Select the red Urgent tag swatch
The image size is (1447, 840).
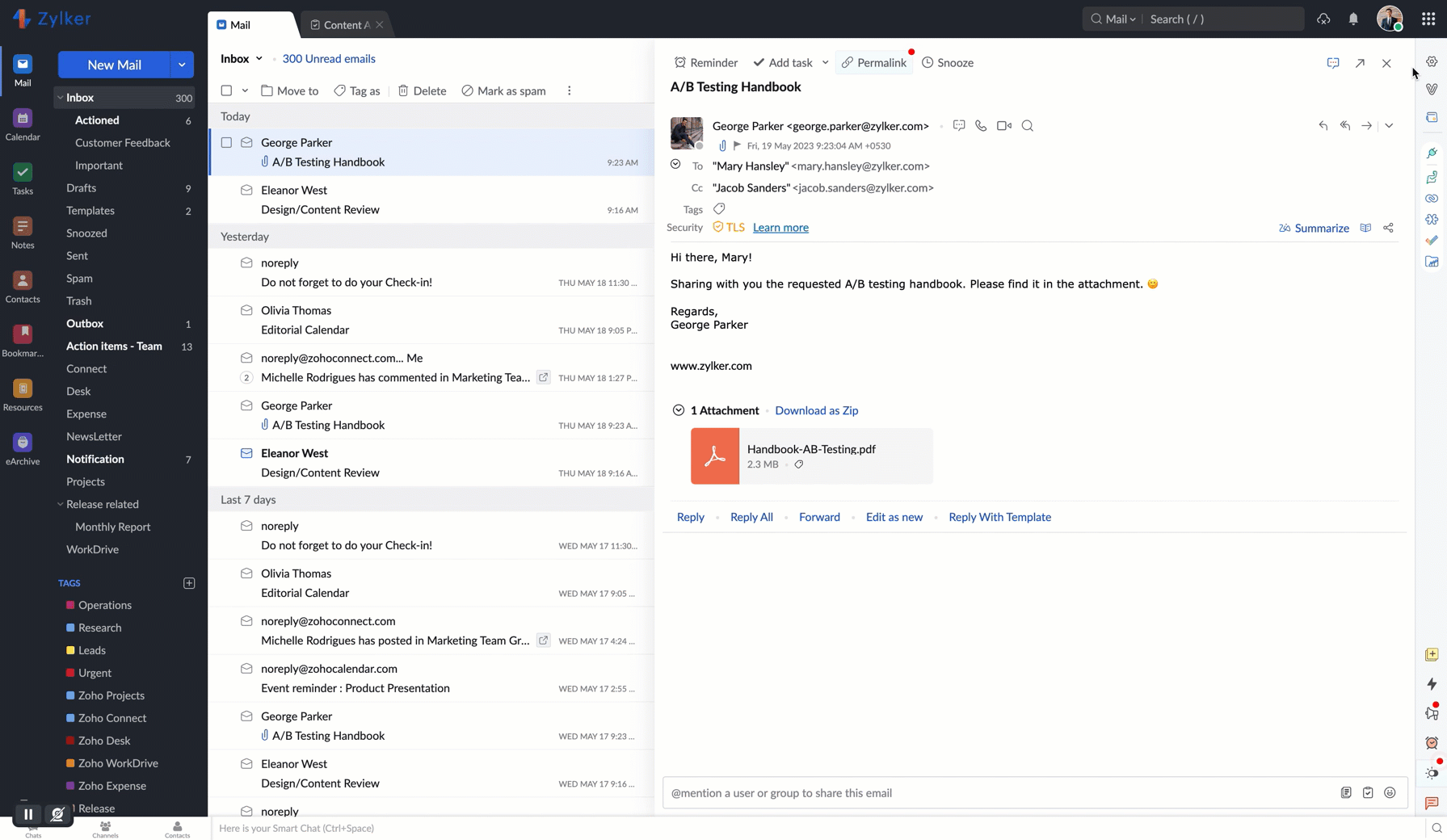(x=70, y=673)
